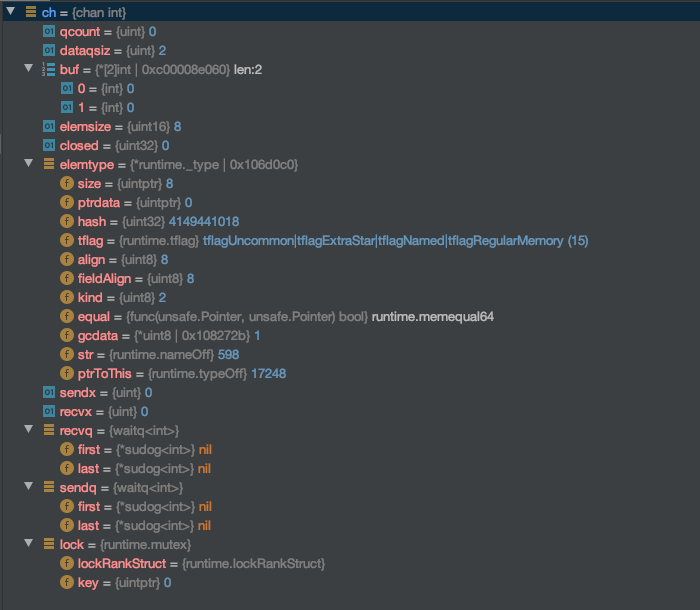
Task: Collapse the lock mutex node
Action: [x=29, y=544]
